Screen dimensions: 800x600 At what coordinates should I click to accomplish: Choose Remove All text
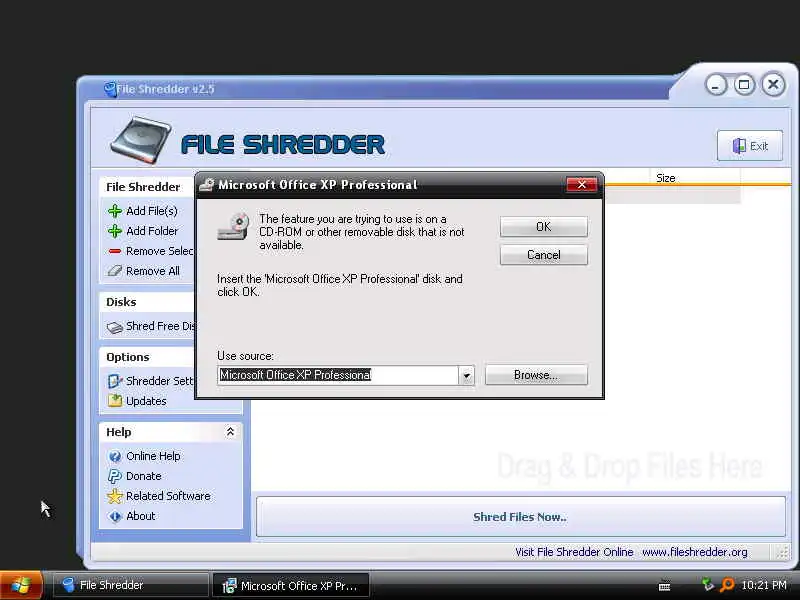153,271
